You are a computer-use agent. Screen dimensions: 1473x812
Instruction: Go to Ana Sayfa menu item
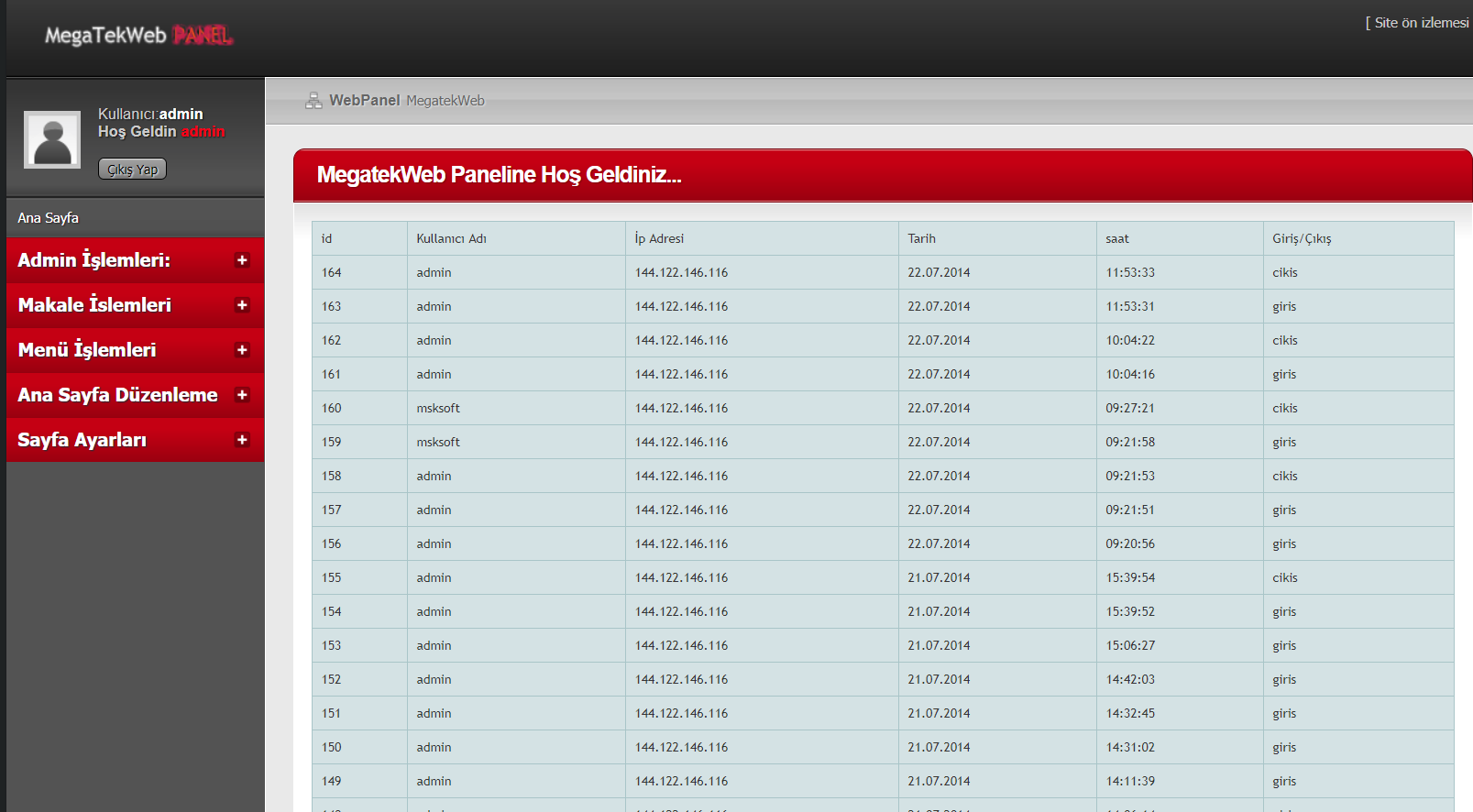coord(49,218)
